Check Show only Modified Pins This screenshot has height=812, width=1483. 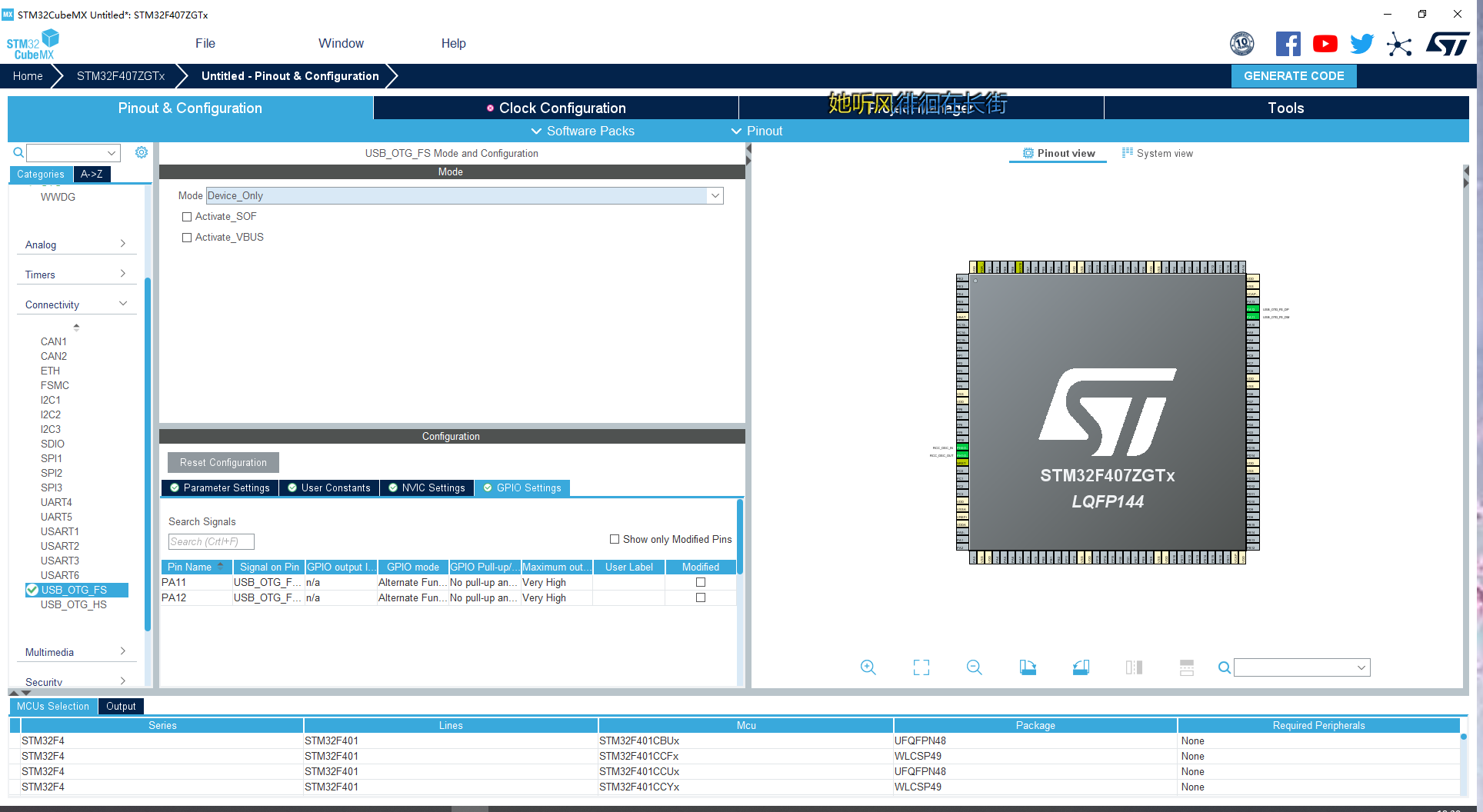pos(615,539)
